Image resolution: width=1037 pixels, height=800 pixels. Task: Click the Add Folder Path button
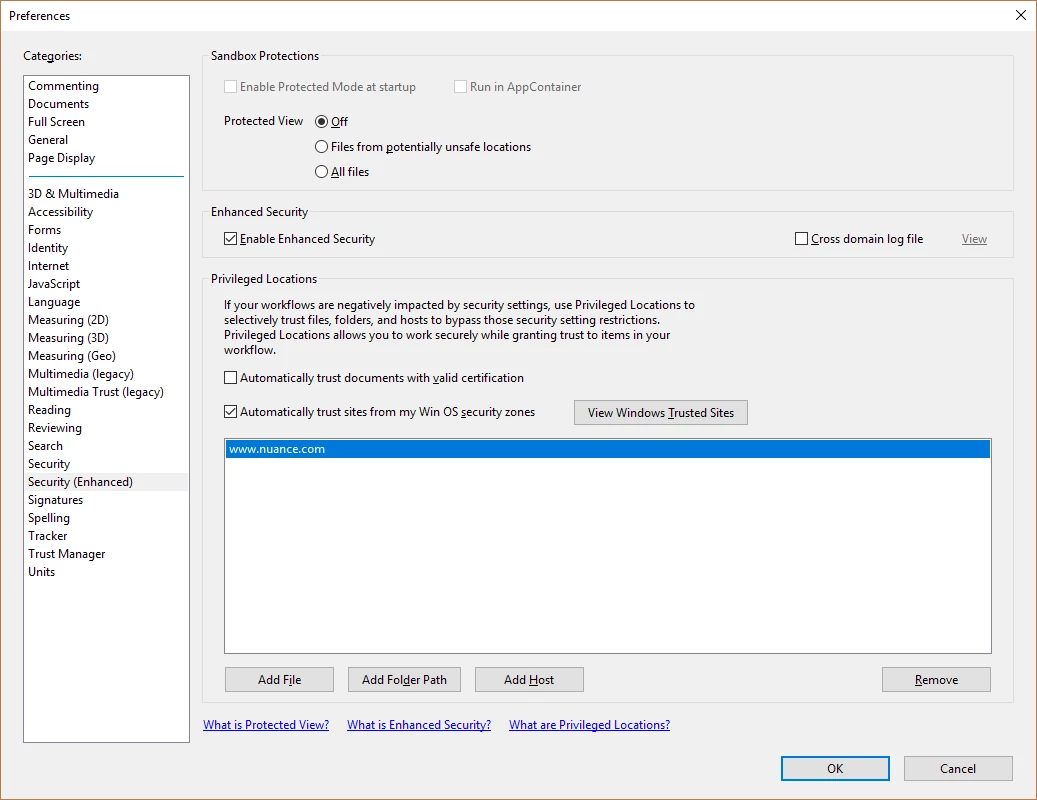coord(404,680)
